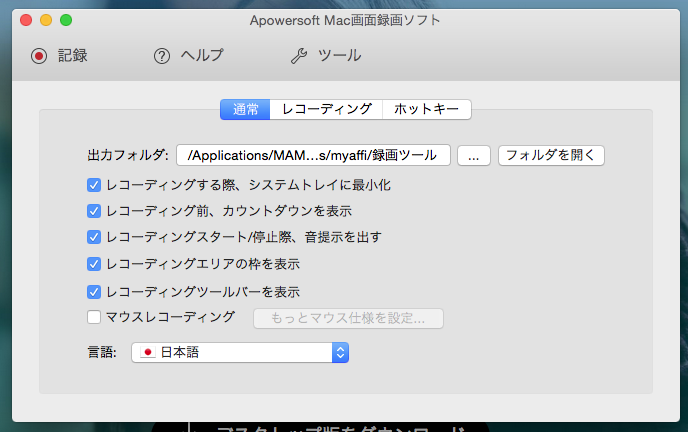Click the フォルダを開く button
The image size is (688, 432).
[551, 155]
